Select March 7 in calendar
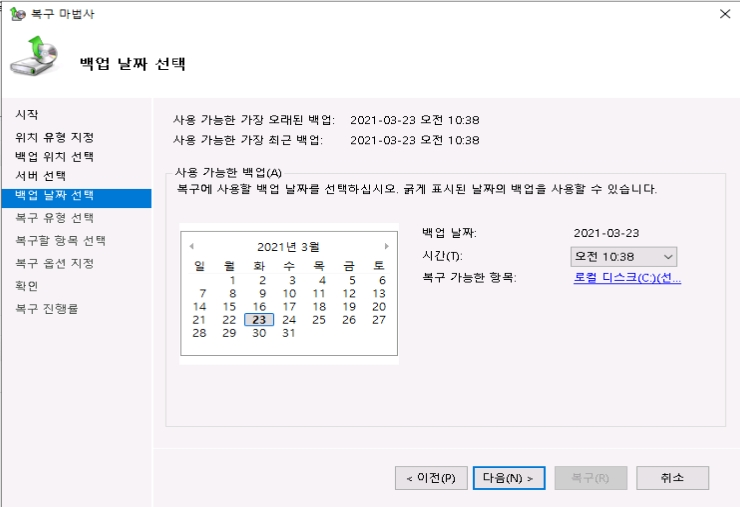The image size is (740, 507). pos(202,293)
